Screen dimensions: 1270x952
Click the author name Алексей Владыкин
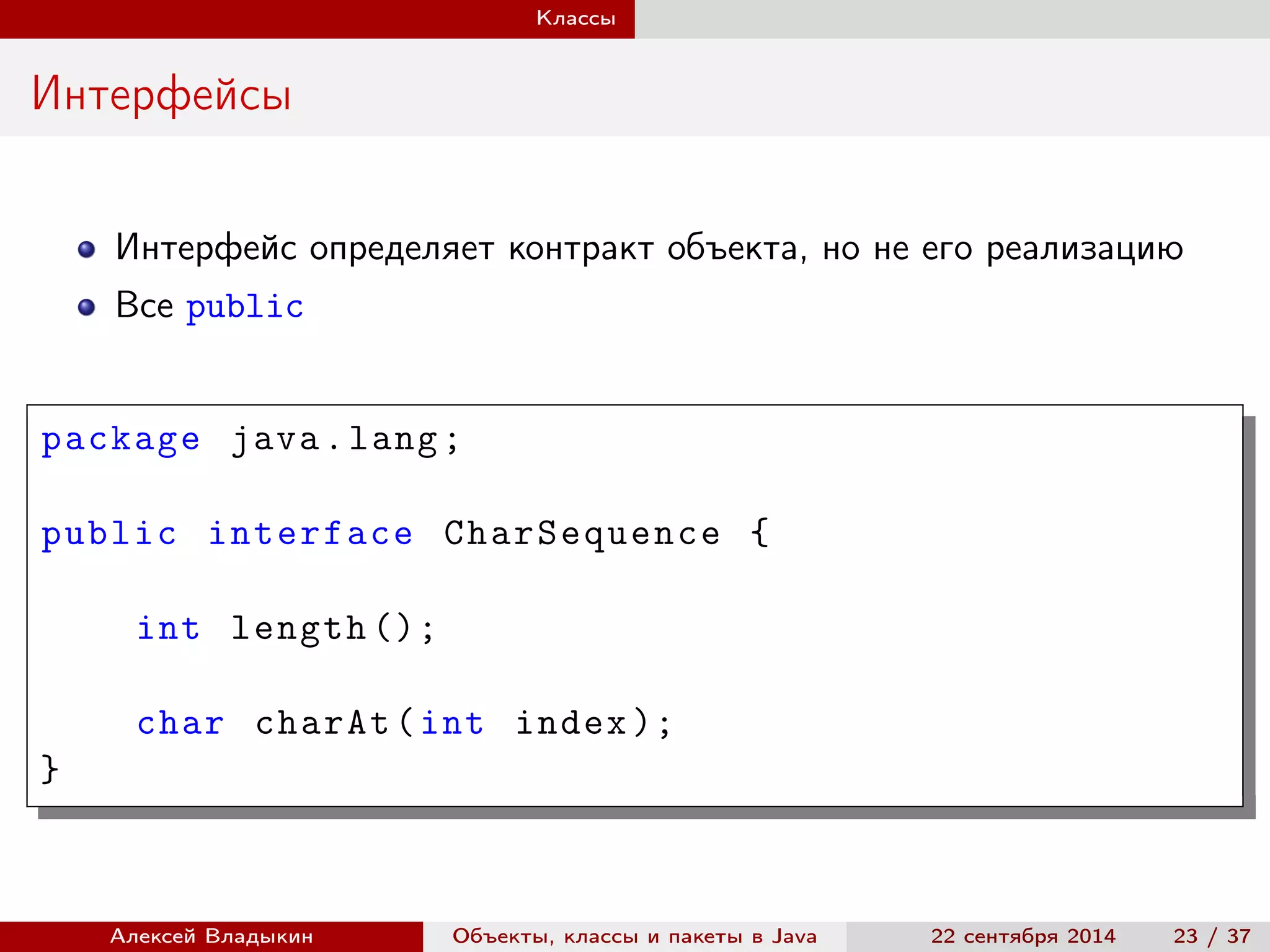[x=211, y=936]
